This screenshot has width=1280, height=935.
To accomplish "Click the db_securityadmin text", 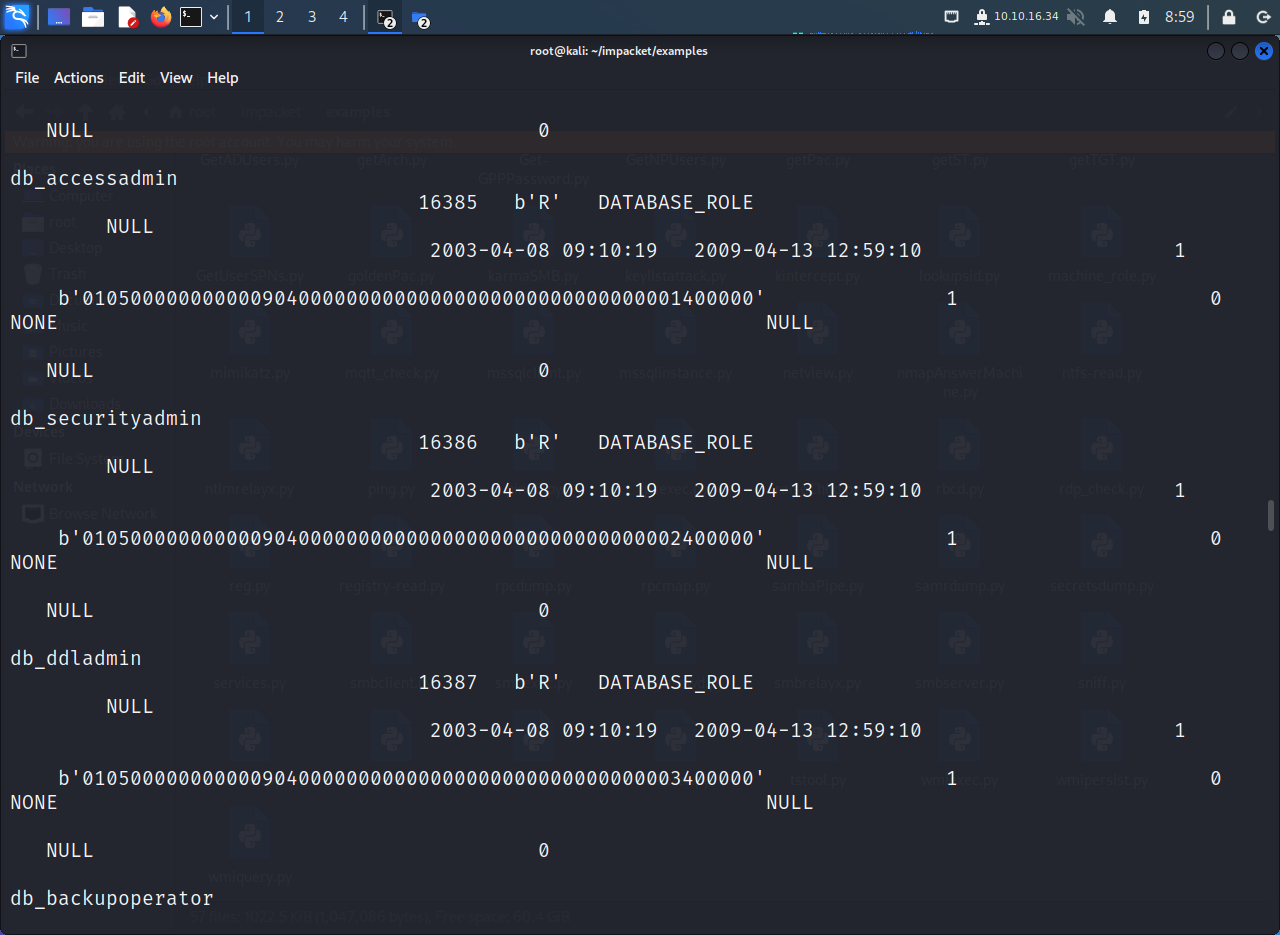I will 106,419.
